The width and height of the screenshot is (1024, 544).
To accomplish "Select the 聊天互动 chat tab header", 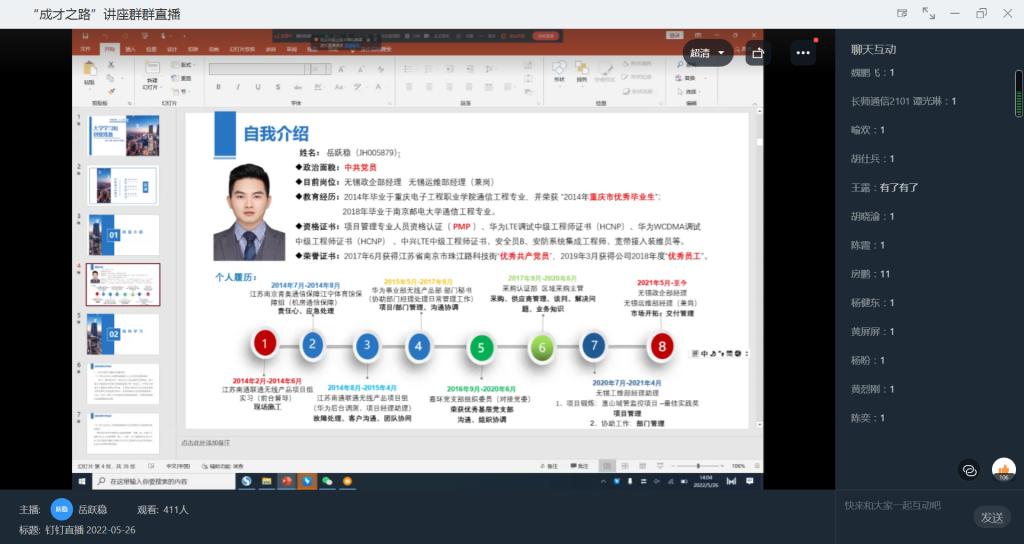I will [x=873, y=49].
